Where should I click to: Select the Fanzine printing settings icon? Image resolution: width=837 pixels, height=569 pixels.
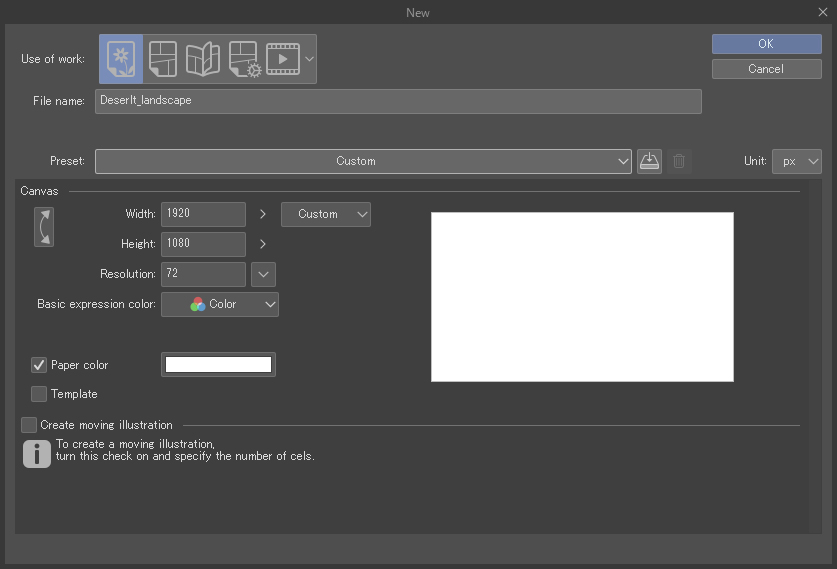pos(243,59)
